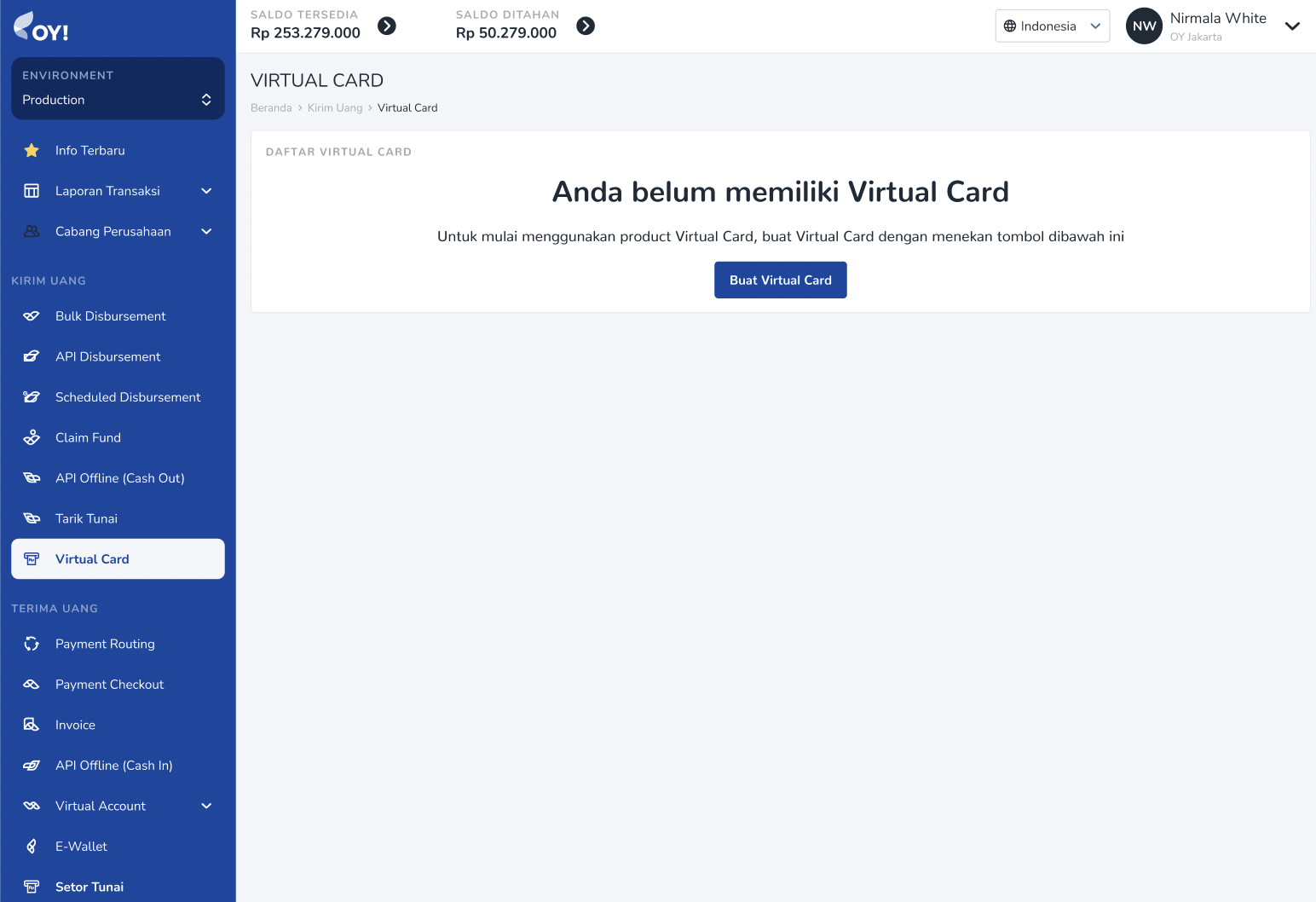Open Saldo Ditahan details arrow
Viewport: 1316px width, 902px height.
(x=586, y=26)
